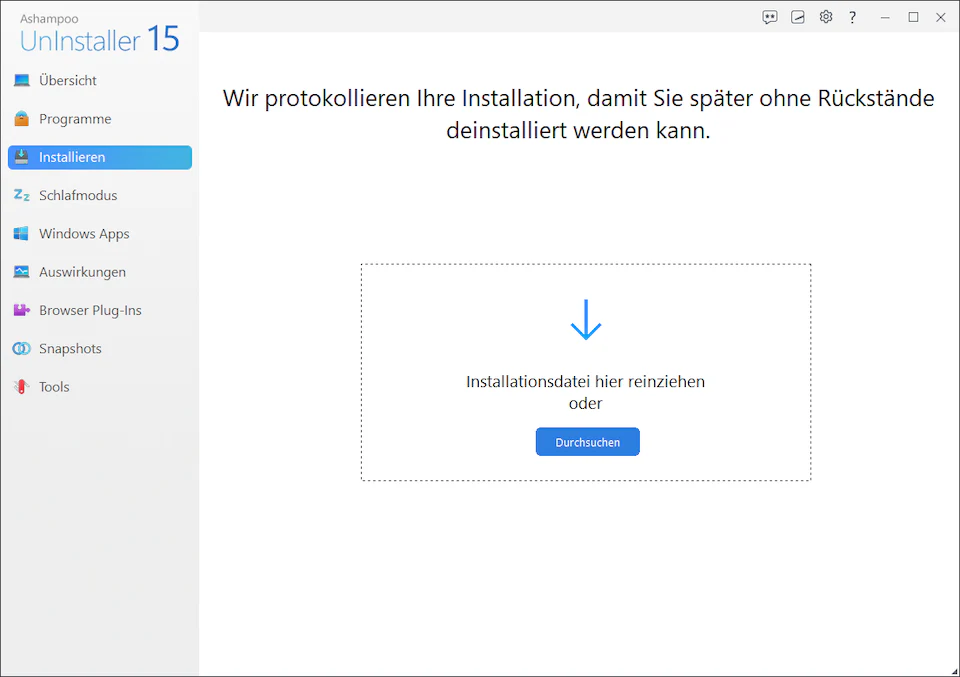Click the Browser Plug-Ins puzzle icon
Screen dimensions: 960x677
[21, 310]
